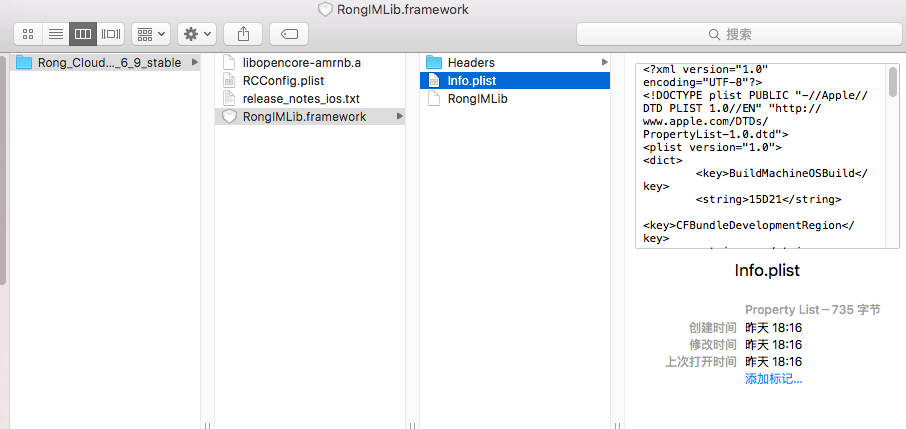Switch to icon view mode
This screenshot has width=906, height=429.
(x=28, y=34)
